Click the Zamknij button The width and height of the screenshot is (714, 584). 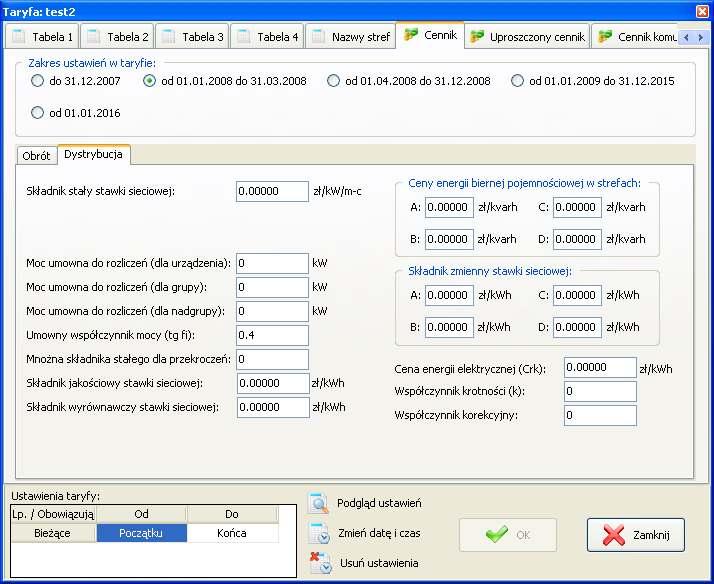pos(636,535)
